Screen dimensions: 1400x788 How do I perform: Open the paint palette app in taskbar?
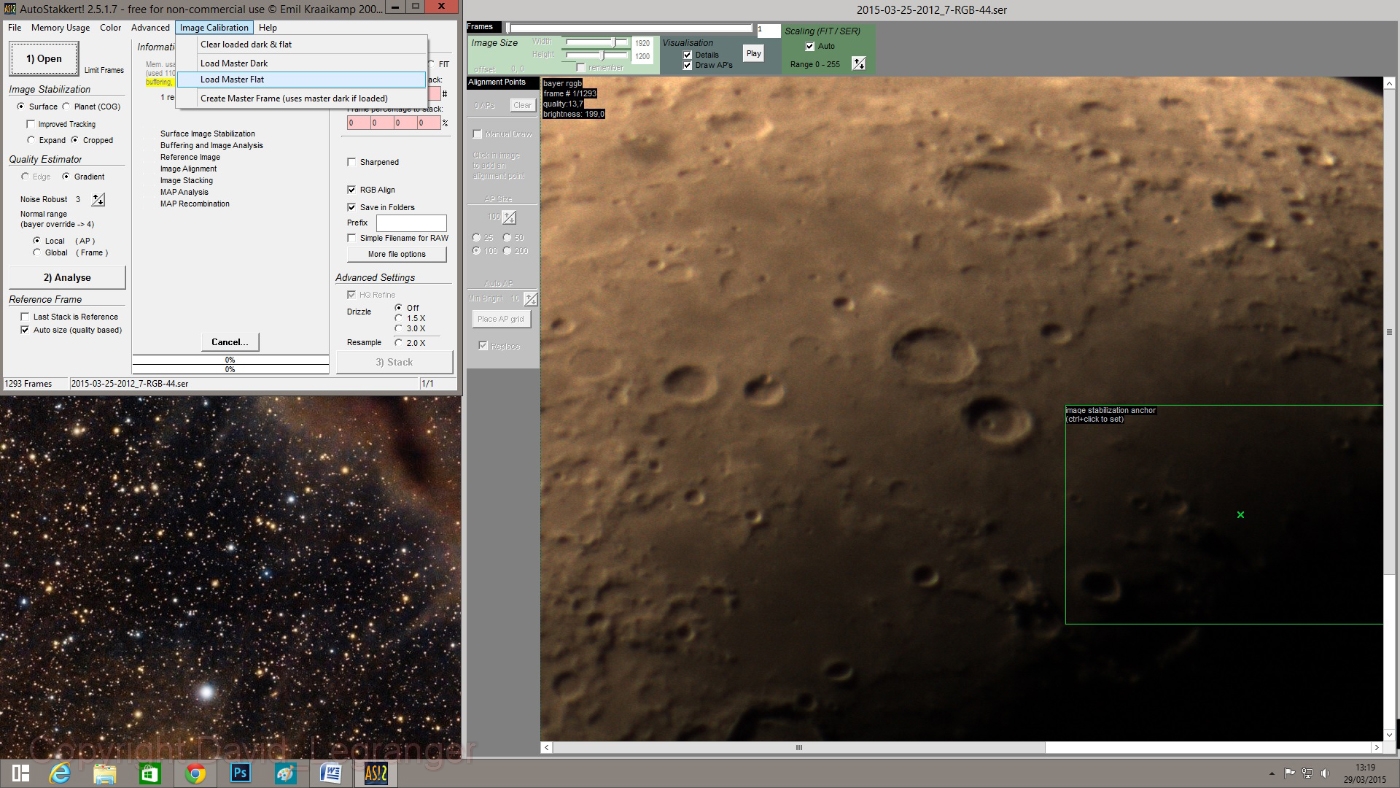(285, 773)
